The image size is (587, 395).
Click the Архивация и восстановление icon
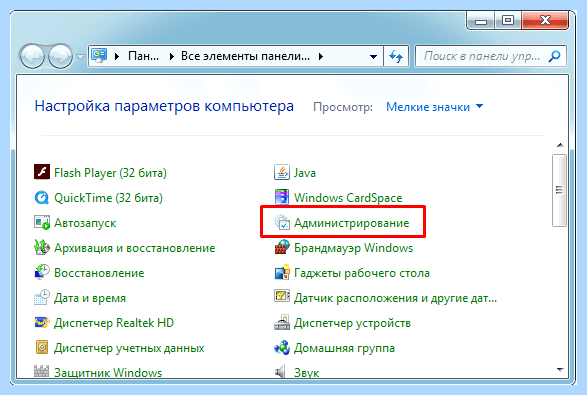[42, 247]
